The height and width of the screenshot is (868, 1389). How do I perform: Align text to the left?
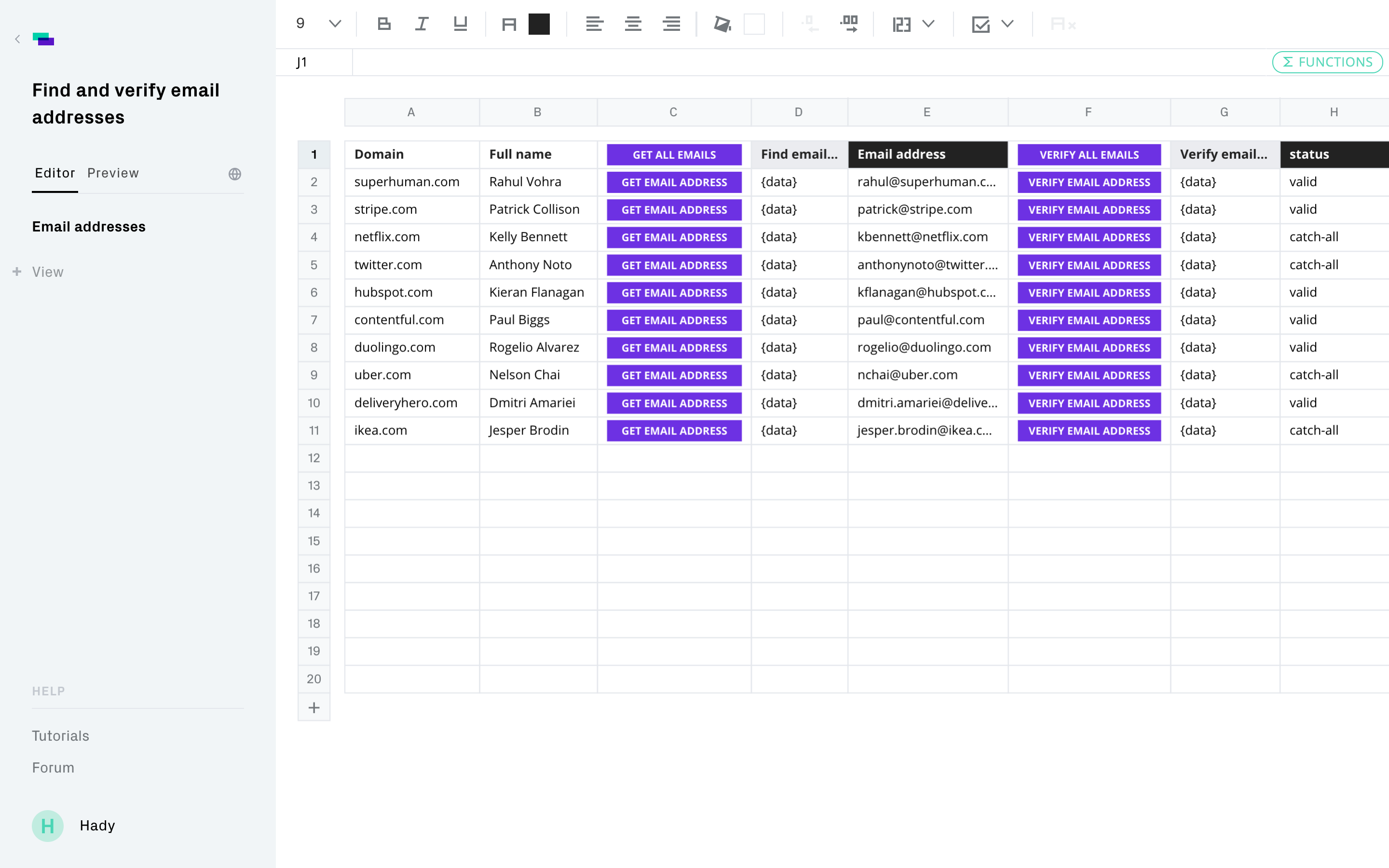[x=594, y=24]
